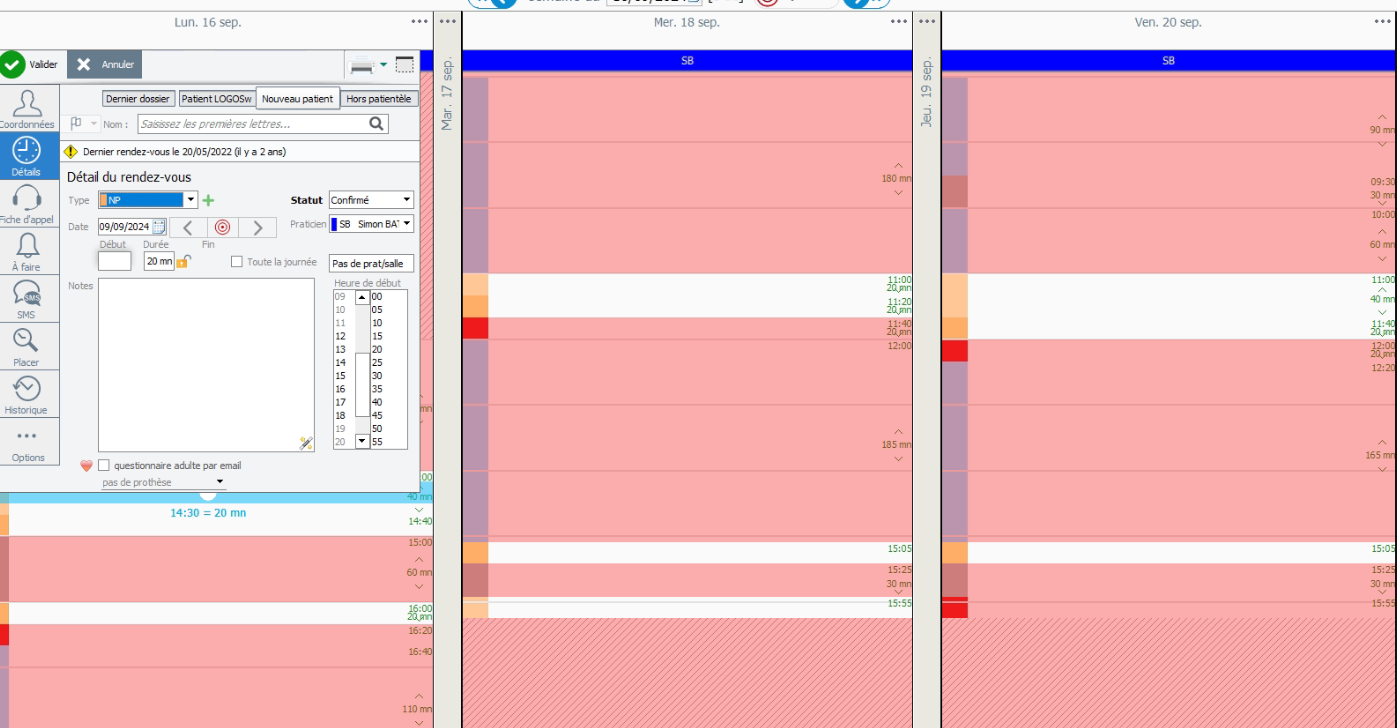This screenshot has height=728, width=1397.
Task: Click the Patient LOGOSw button
Action: [x=216, y=99]
